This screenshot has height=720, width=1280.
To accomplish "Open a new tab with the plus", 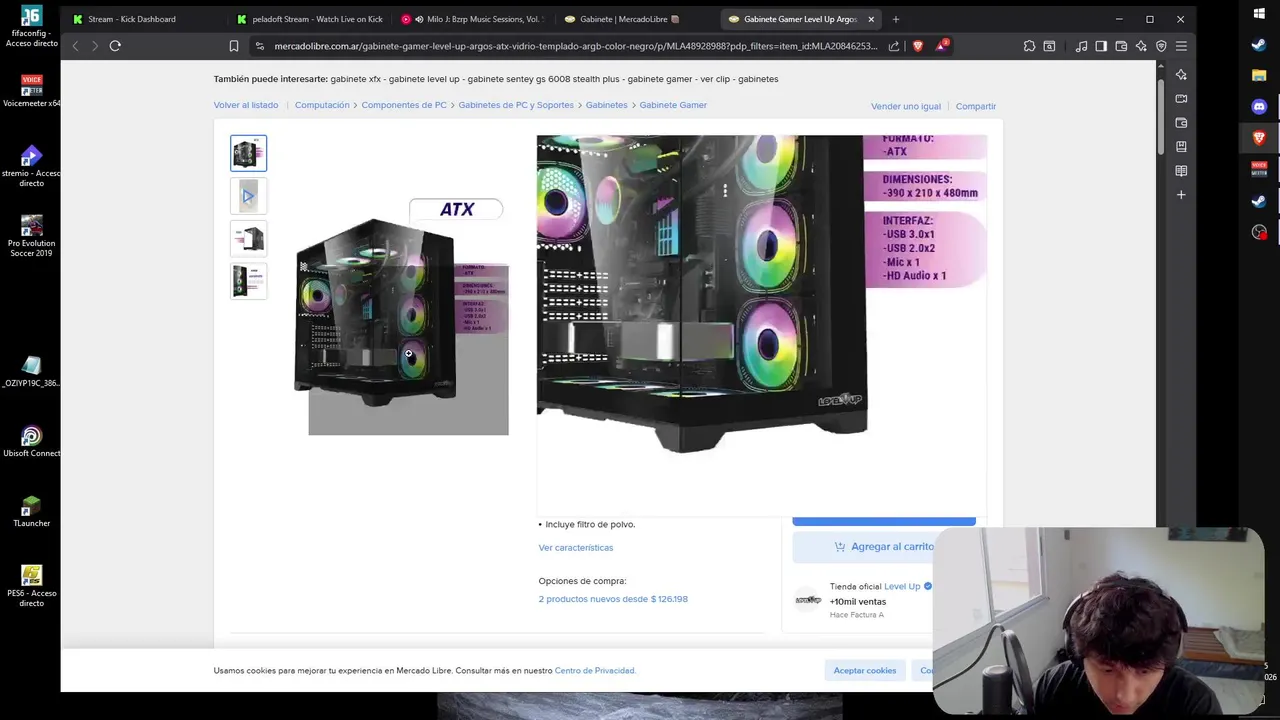I will point(896,19).
